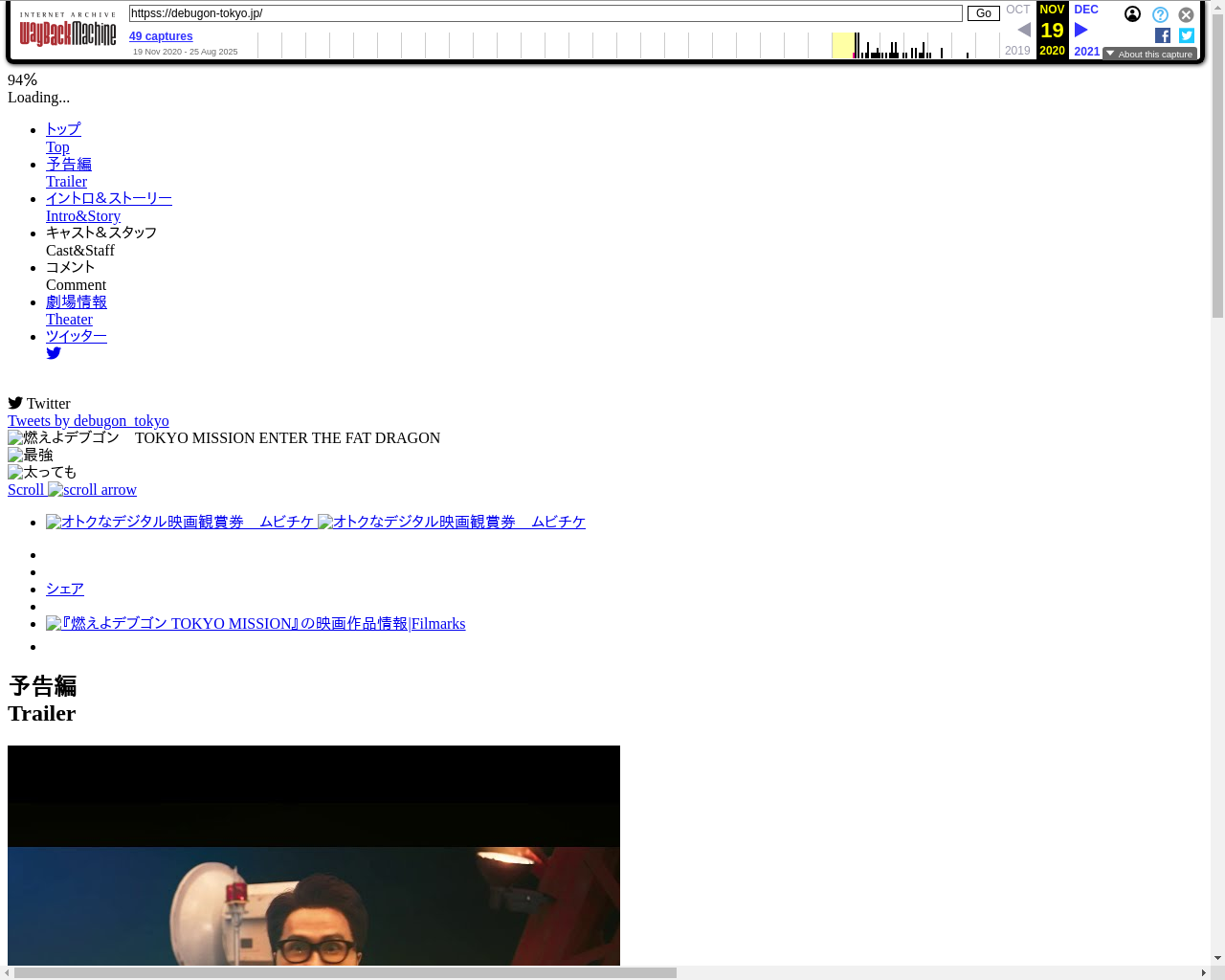Click the Twitter bird icon in navigation
Viewport: 1225px width, 980px height.
pyautogui.click(x=54, y=353)
